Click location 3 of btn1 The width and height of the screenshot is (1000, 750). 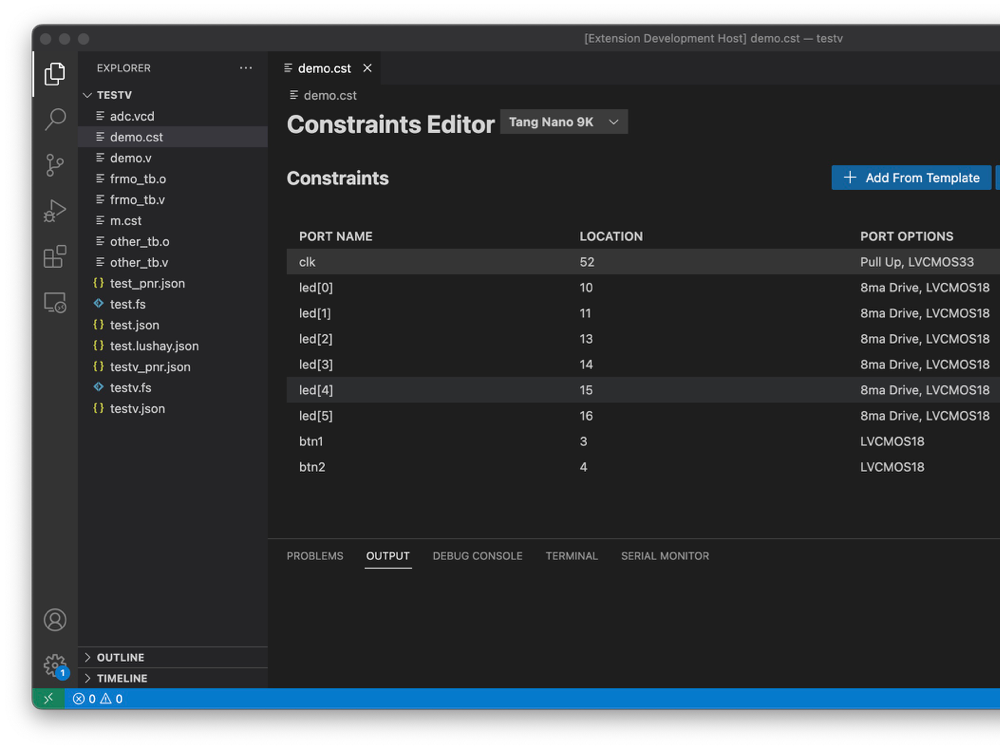[584, 441]
